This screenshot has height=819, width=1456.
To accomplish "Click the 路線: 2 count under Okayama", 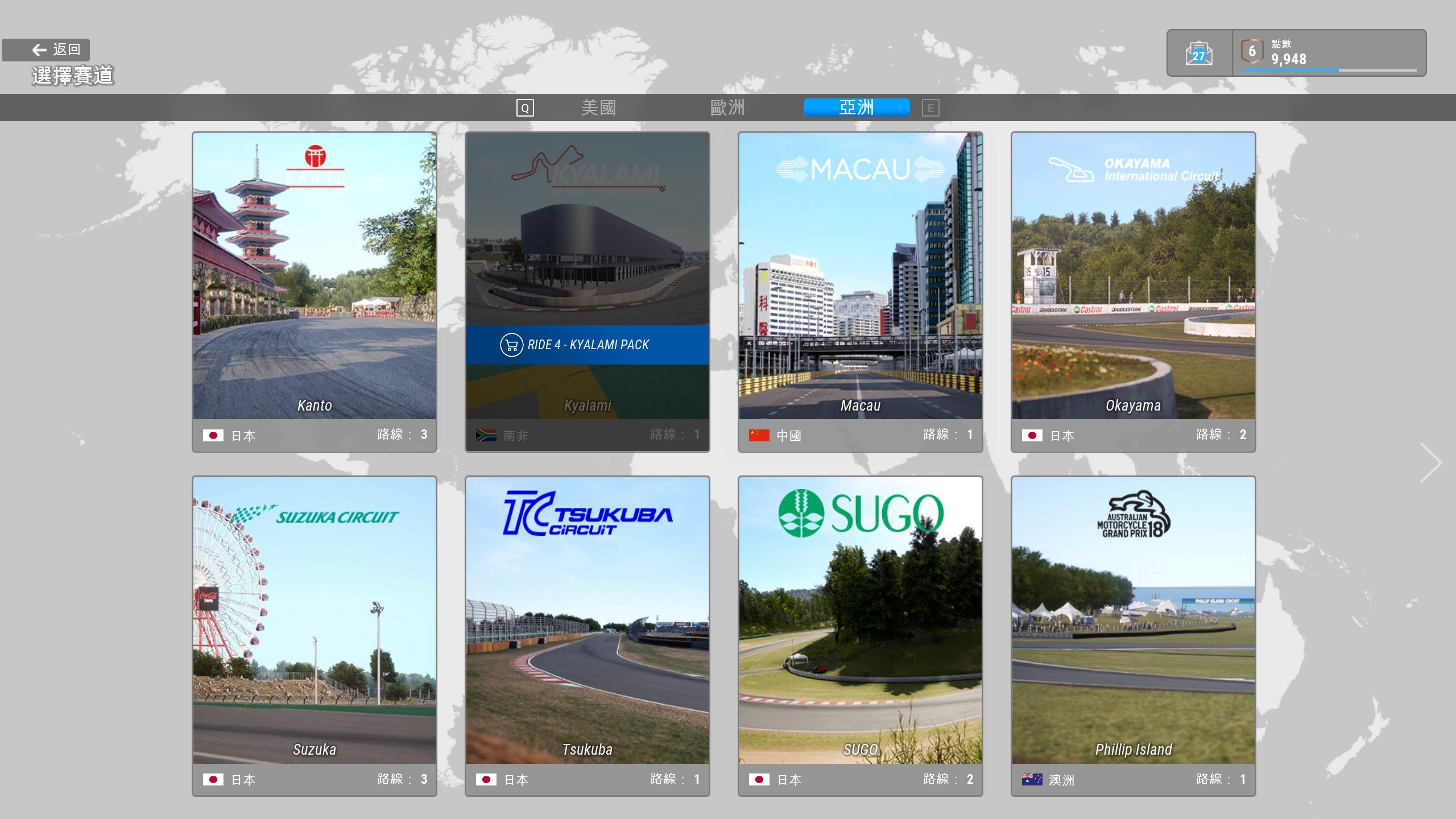I will [x=1221, y=435].
